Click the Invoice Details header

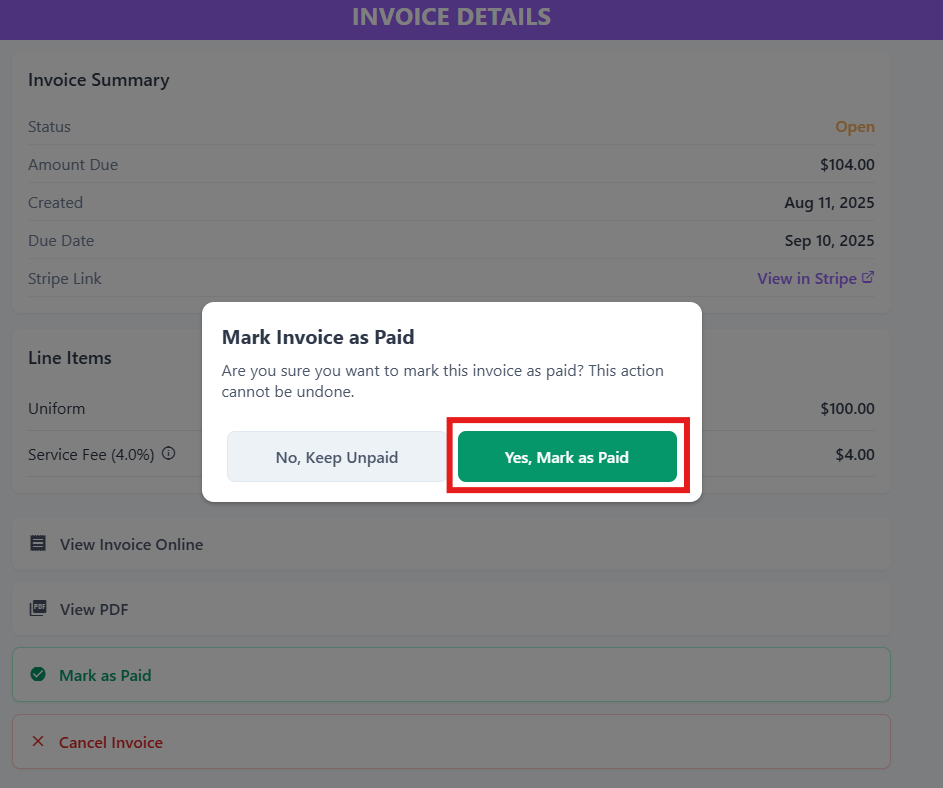tap(451, 17)
